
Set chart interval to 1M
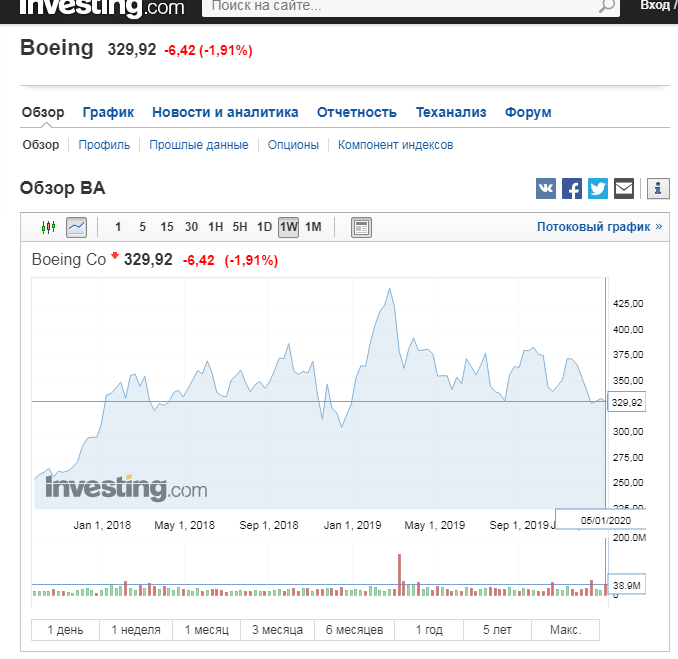click(313, 227)
